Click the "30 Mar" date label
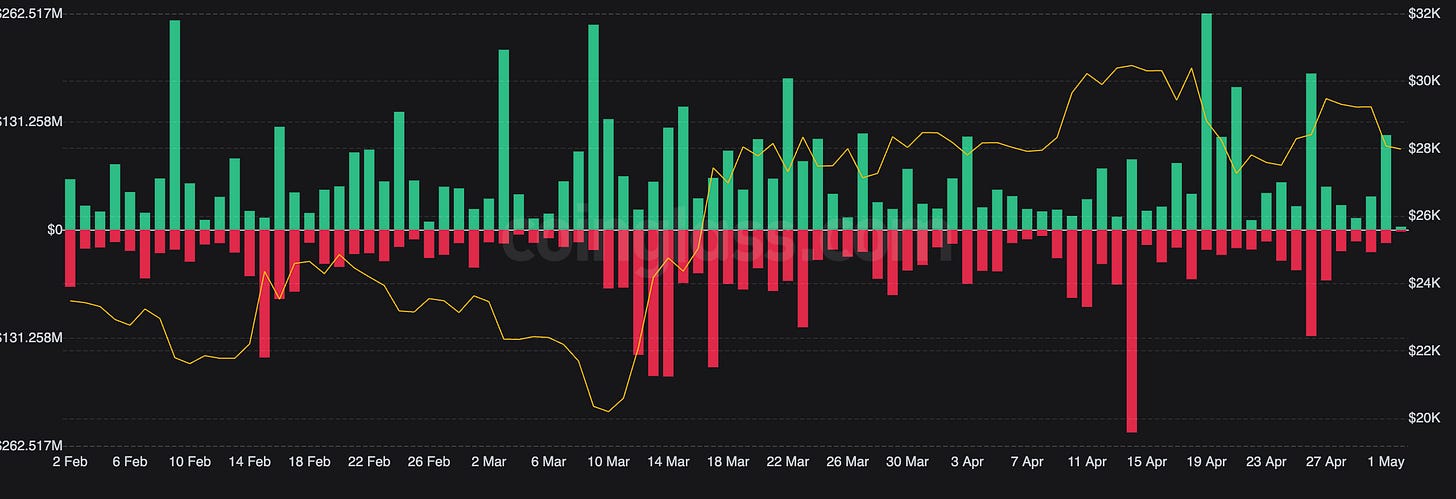This screenshot has width=1456, height=499. pos(908,462)
